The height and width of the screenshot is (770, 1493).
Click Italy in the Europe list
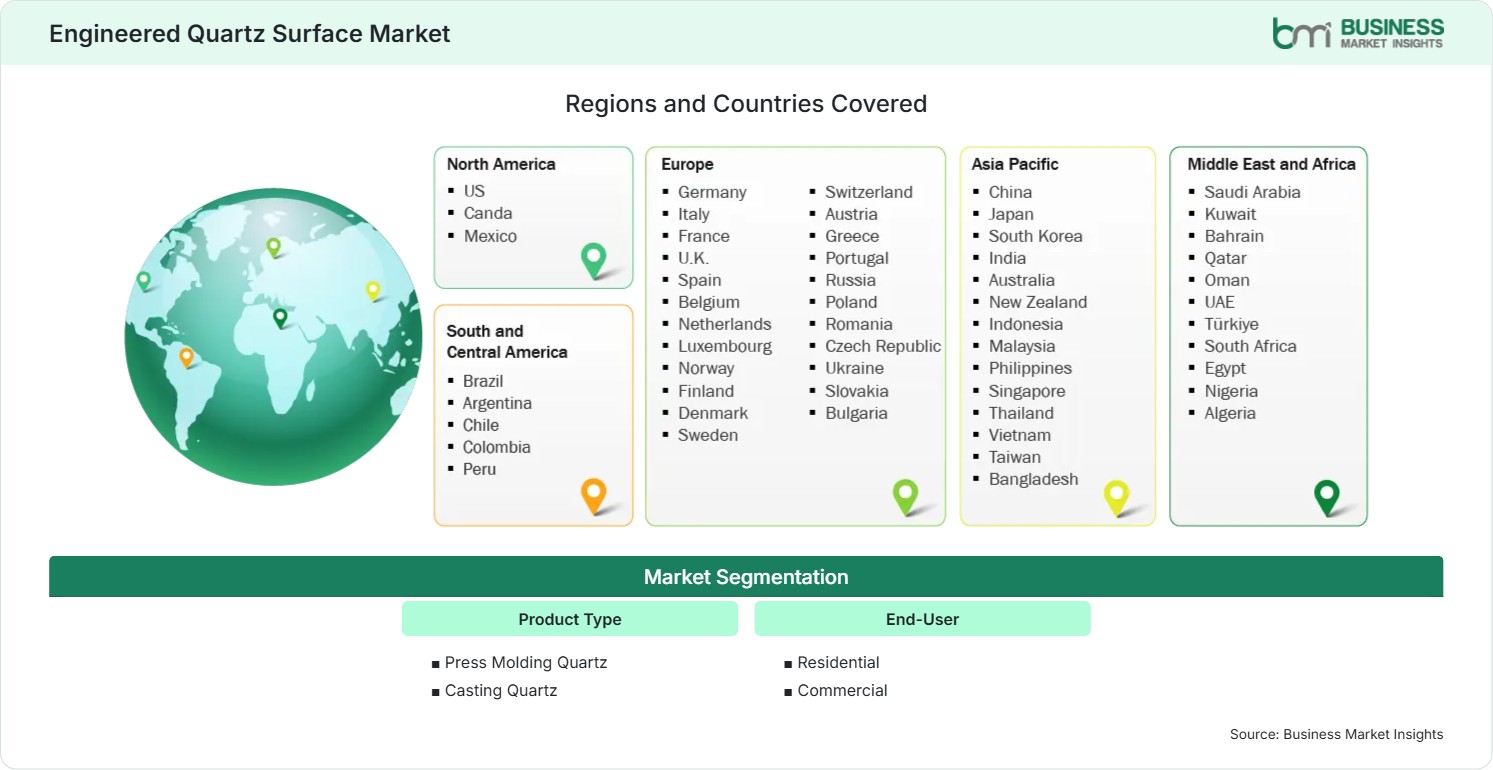694,214
